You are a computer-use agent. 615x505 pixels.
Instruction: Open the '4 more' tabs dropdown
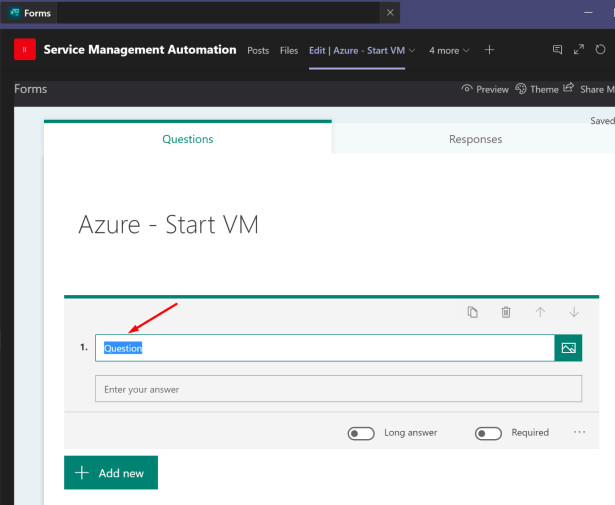449,50
